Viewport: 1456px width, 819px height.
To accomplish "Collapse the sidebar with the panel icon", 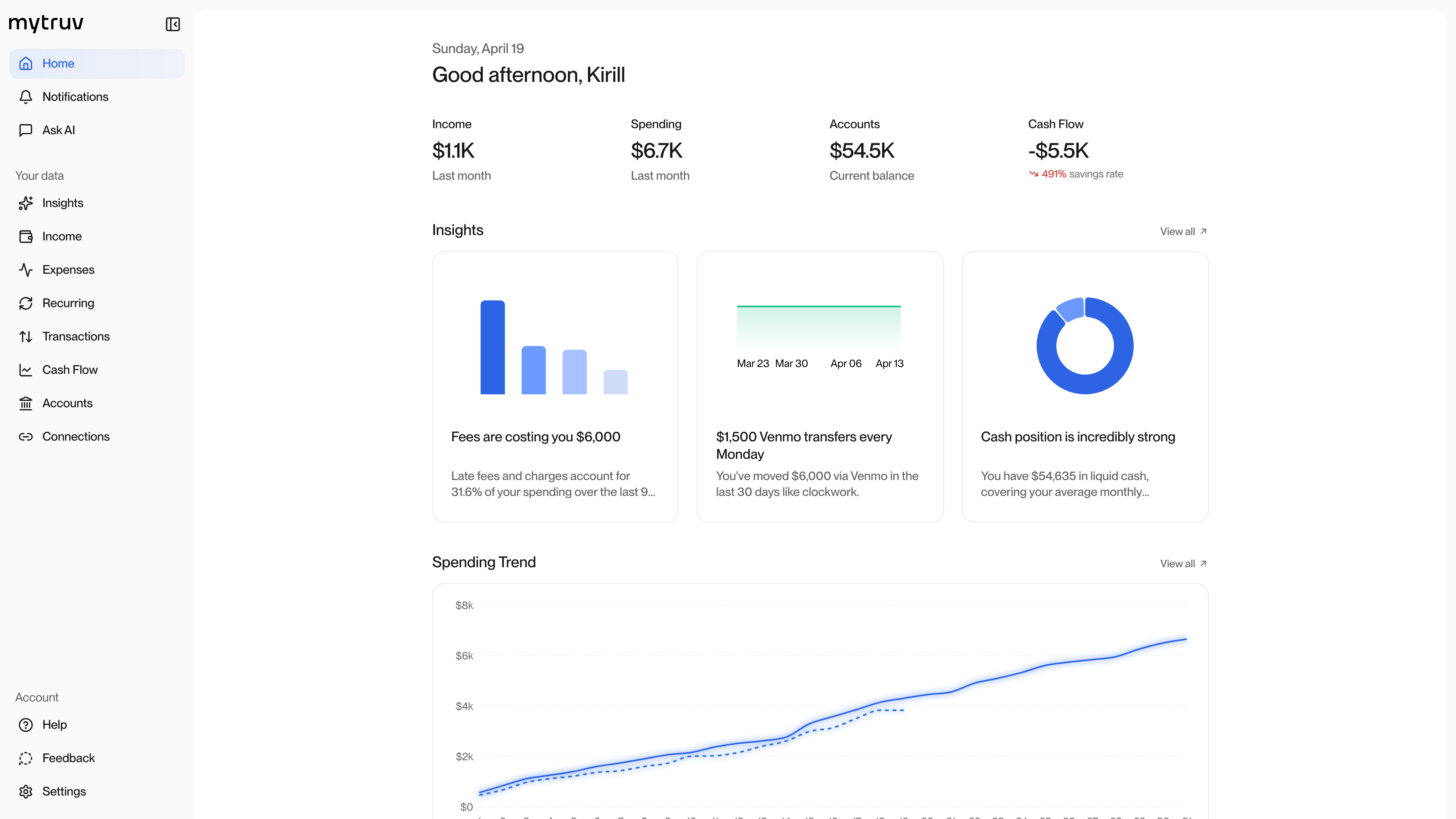I will tap(173, 24).
